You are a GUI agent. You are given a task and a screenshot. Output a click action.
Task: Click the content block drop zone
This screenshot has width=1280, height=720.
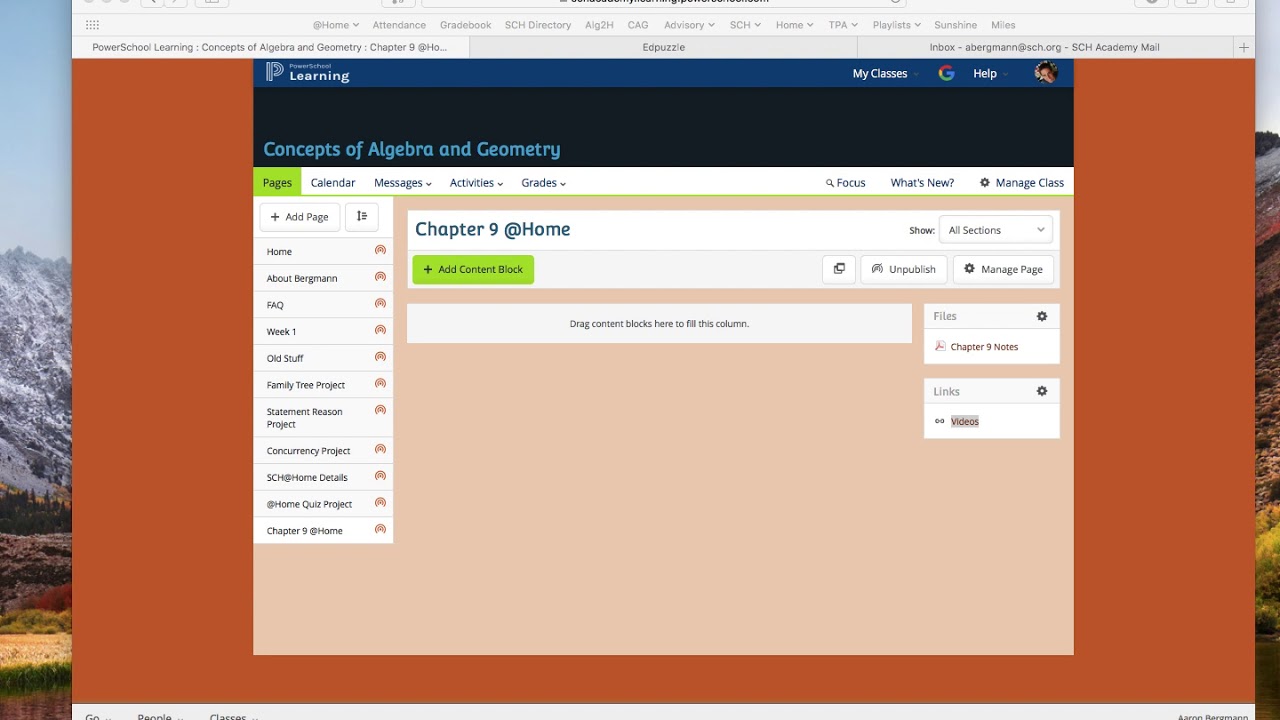tap(659, 323)
